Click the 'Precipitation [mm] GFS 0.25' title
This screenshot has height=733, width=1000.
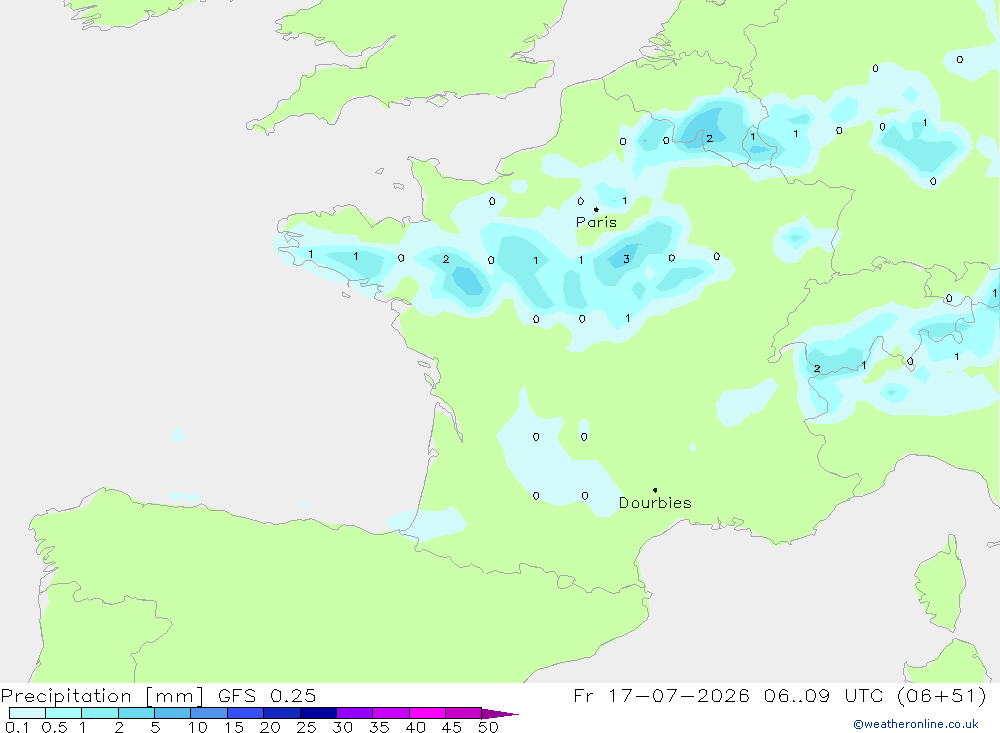(x=158, y=695)
